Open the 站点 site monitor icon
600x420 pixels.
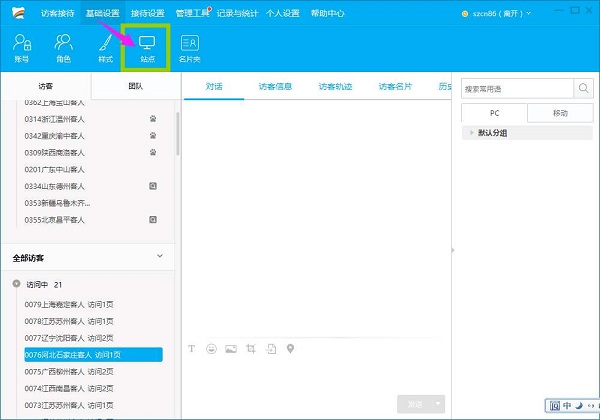[x=147, y=48]
